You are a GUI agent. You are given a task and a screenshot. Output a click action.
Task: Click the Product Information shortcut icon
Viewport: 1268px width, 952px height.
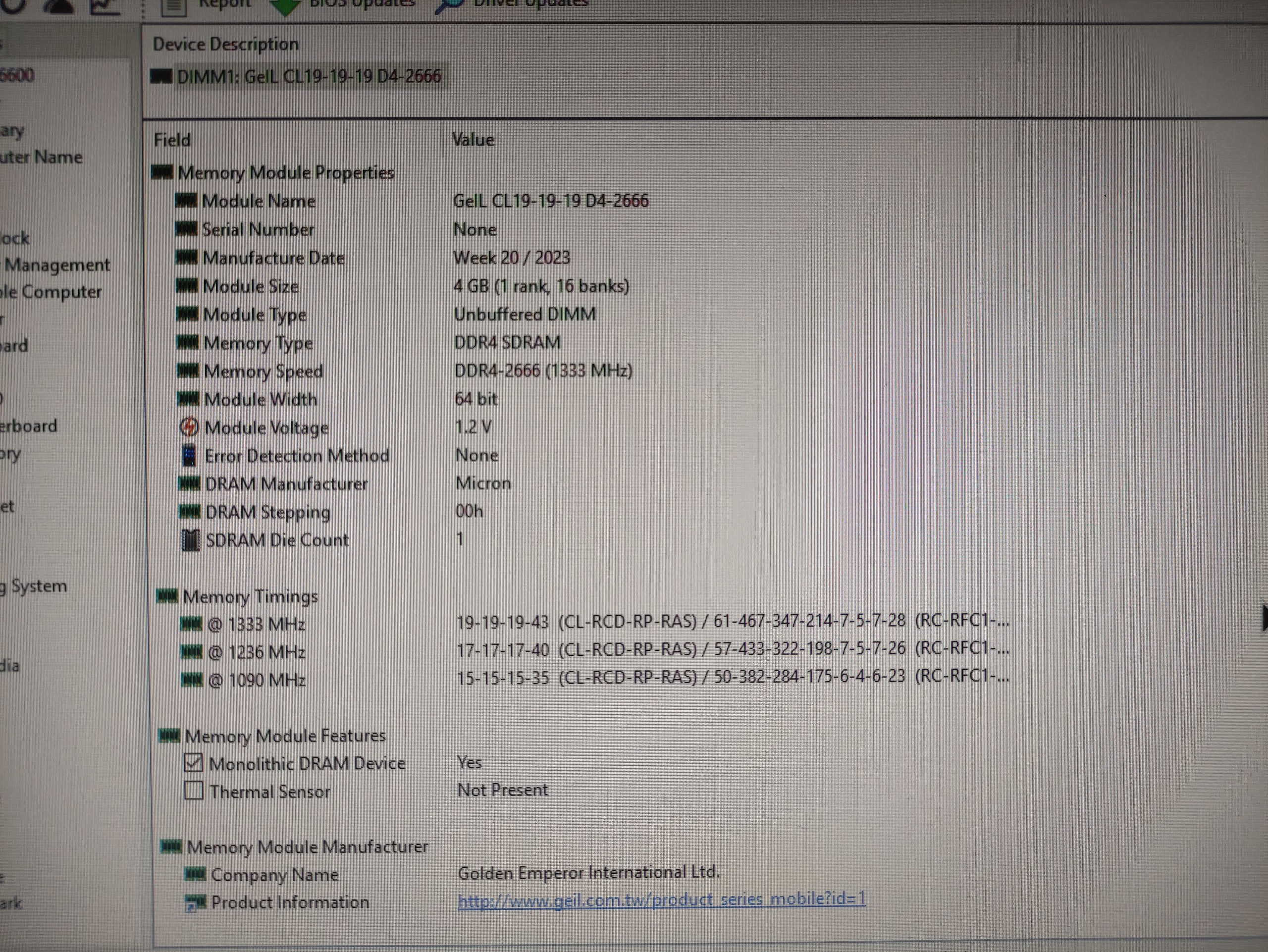(195, 902)
